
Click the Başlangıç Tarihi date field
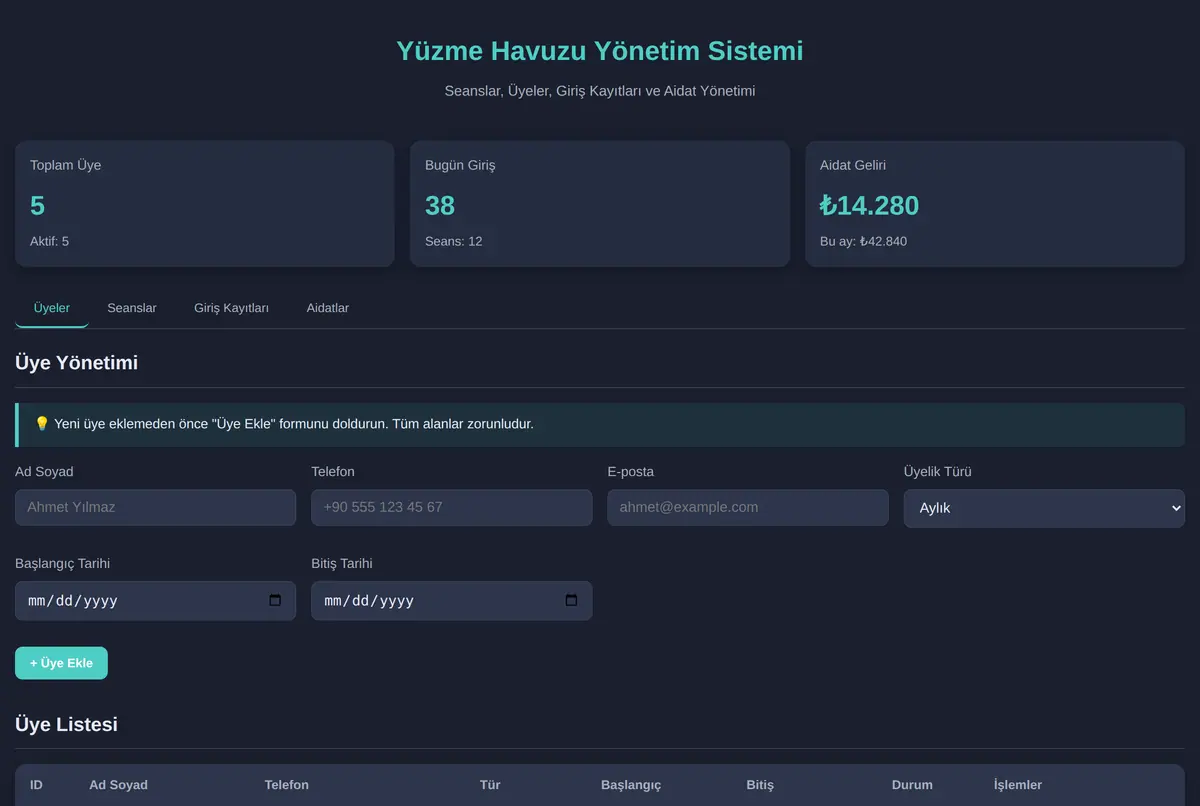(155, 601)
